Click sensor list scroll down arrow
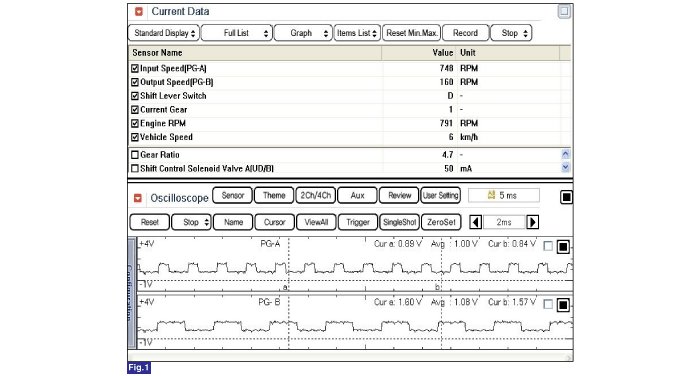Screen dimensions: 700x376 tap(565, 167)
